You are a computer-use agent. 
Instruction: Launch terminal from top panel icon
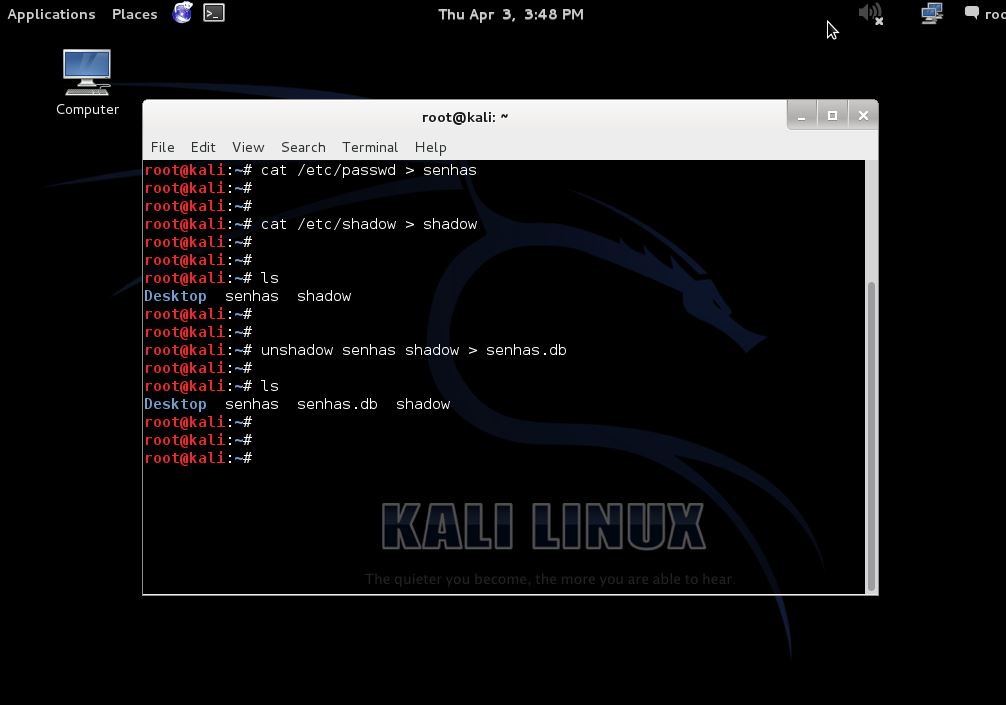(214, 13)
